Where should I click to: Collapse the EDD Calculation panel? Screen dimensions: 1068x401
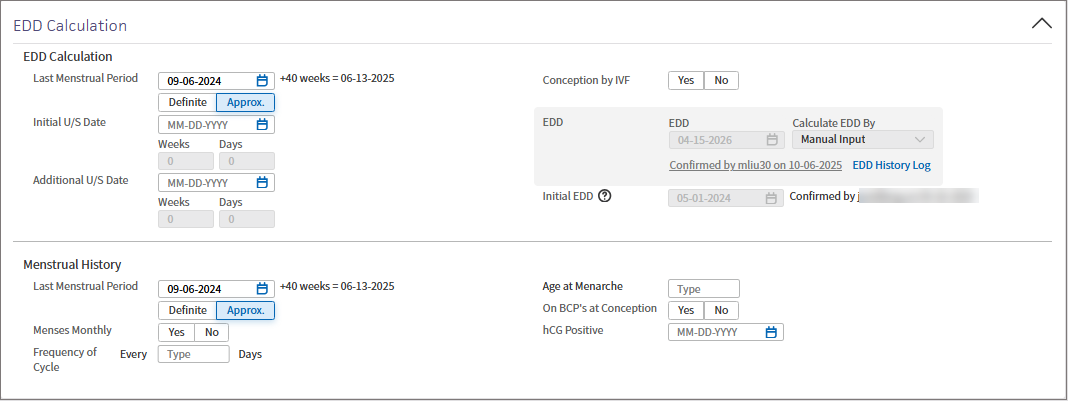[1041, 23]
